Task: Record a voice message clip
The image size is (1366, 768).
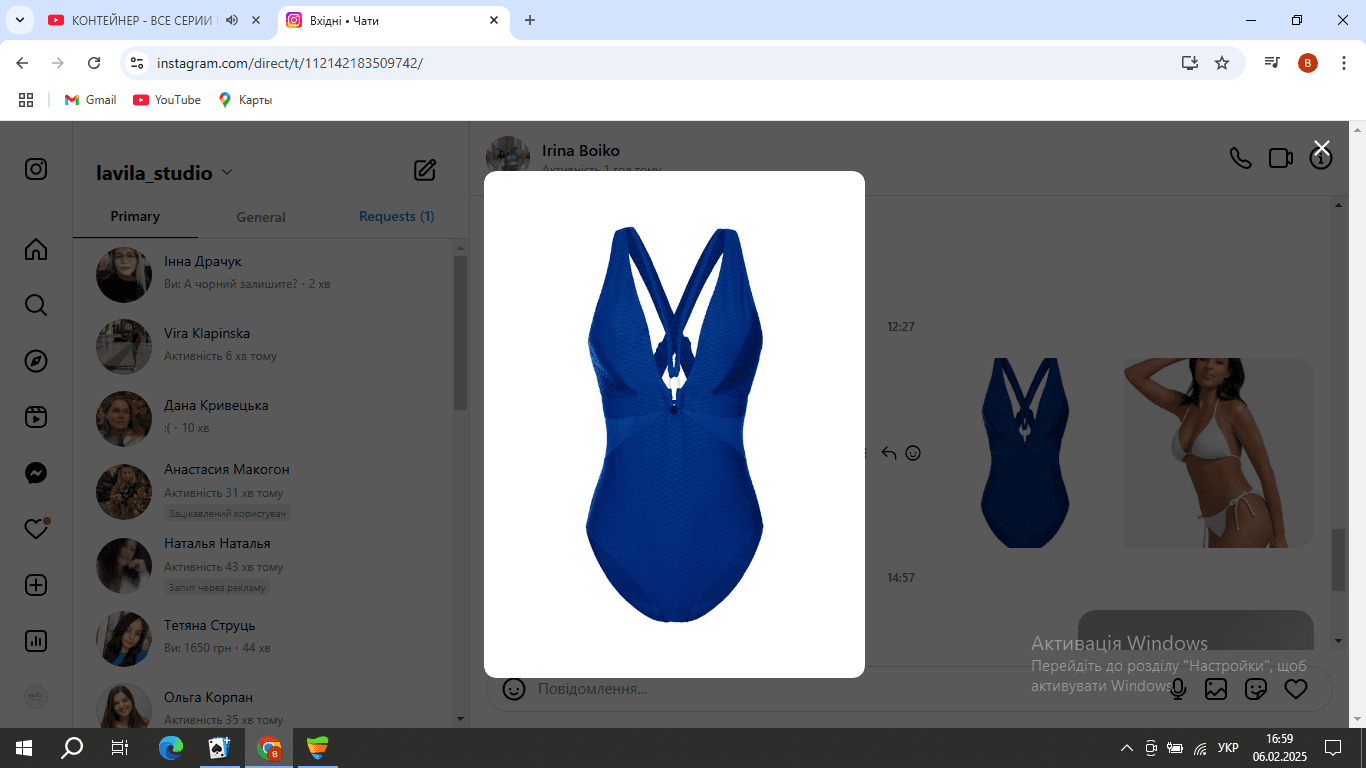Action: tap(1179, 689)
